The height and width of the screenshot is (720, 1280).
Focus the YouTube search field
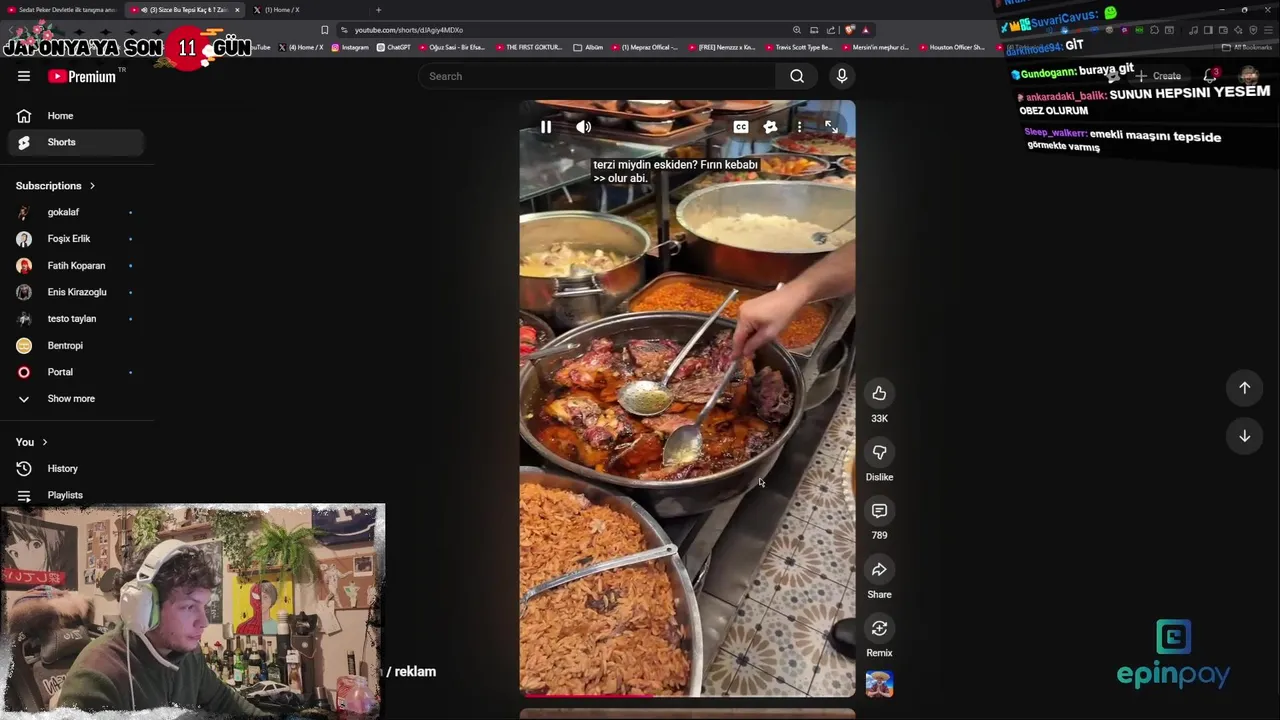click(596, 76)
